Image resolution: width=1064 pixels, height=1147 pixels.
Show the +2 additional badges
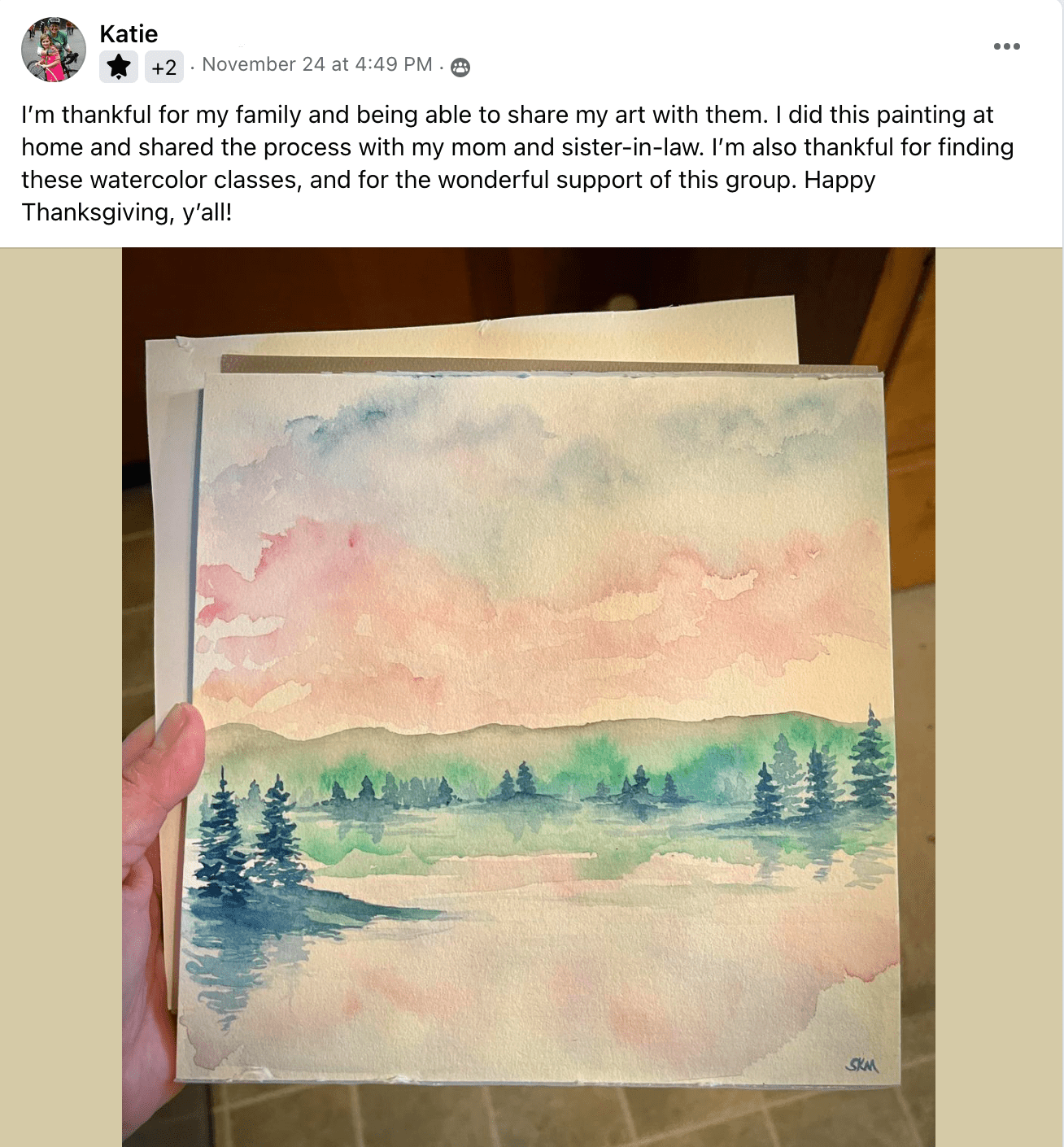[164, 67]
